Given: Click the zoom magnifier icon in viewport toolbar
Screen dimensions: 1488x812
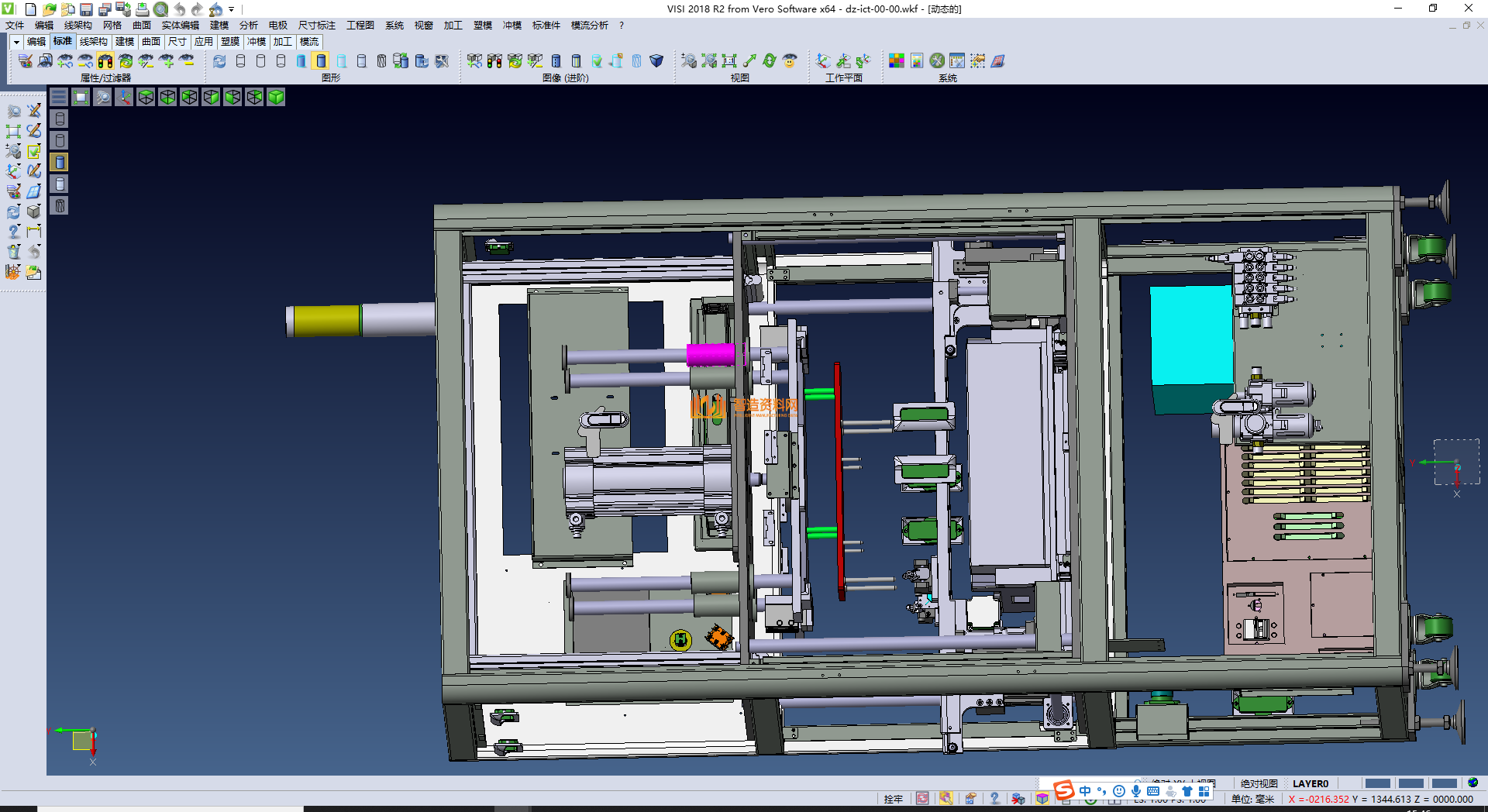Looking at the screenshot, I should 102,97.
